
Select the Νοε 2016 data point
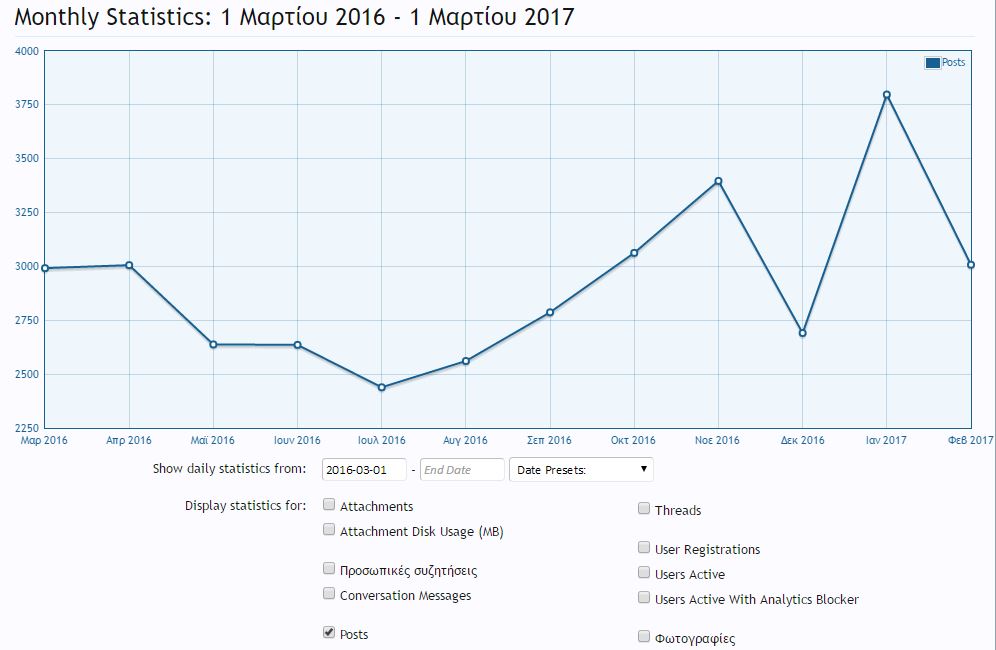click(x=718, y=181)
